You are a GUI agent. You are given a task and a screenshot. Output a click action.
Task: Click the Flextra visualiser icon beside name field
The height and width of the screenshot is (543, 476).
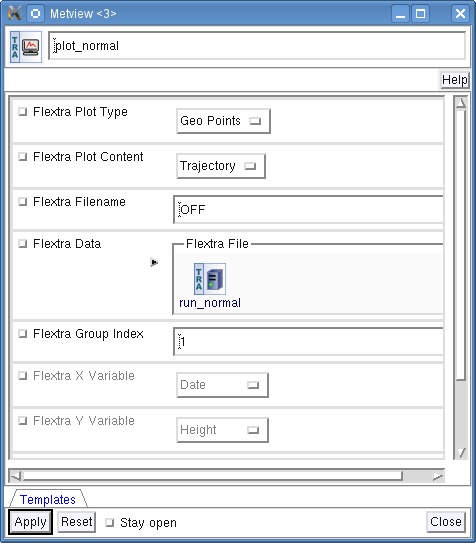tap(26, 47)
